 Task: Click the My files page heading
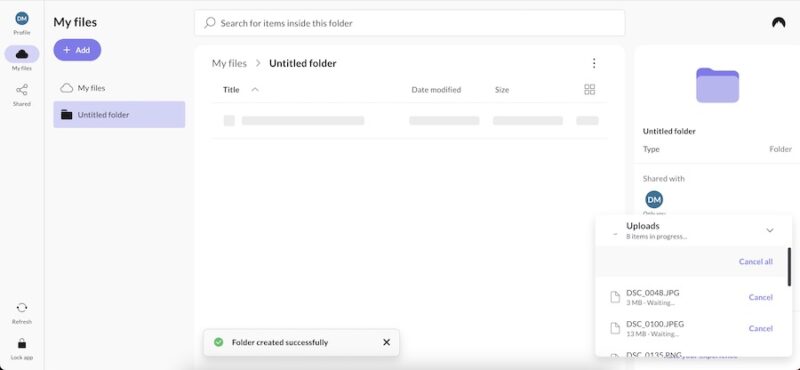(x=75, y=22)
